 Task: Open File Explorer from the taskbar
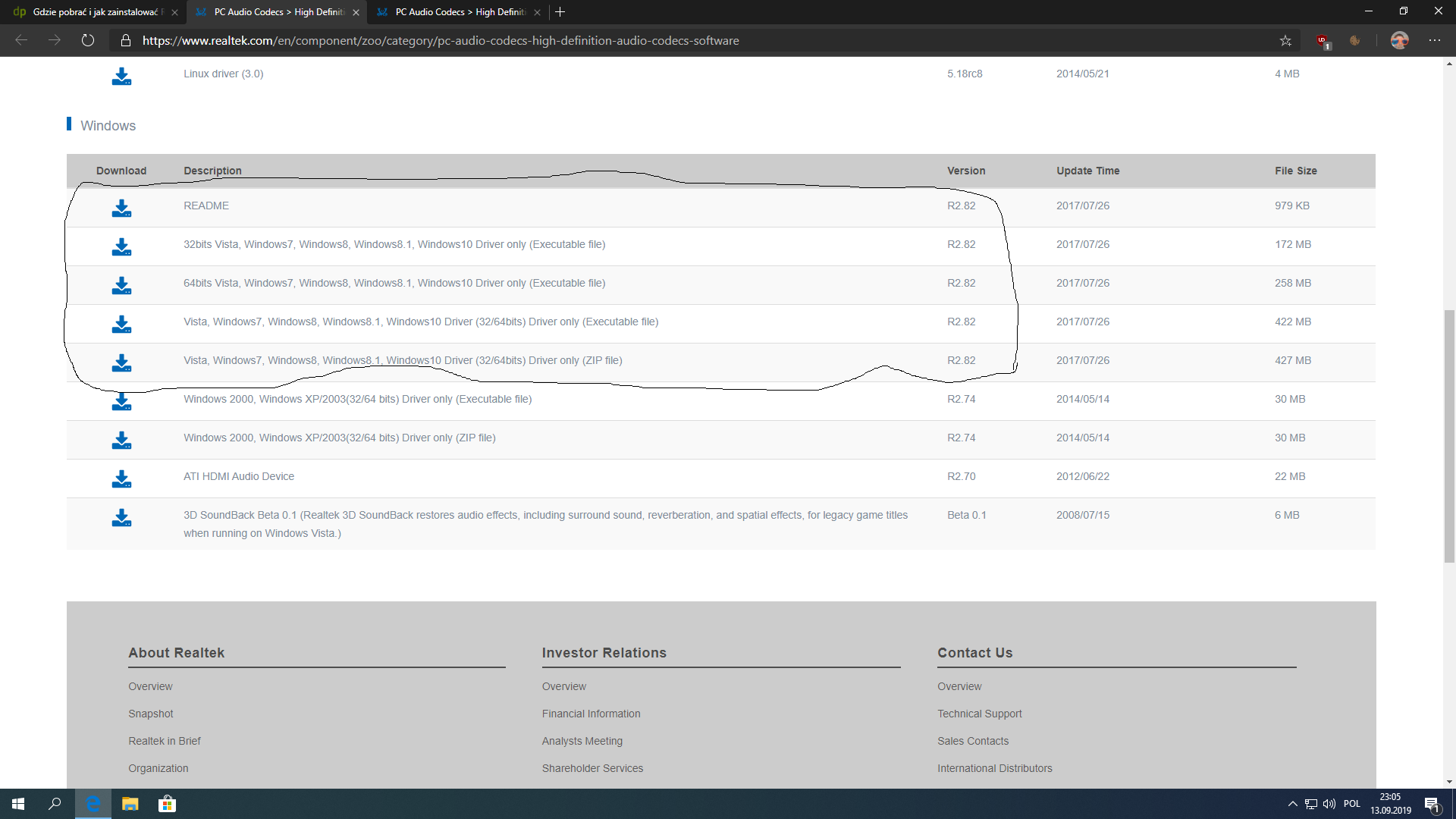[130, 804]
